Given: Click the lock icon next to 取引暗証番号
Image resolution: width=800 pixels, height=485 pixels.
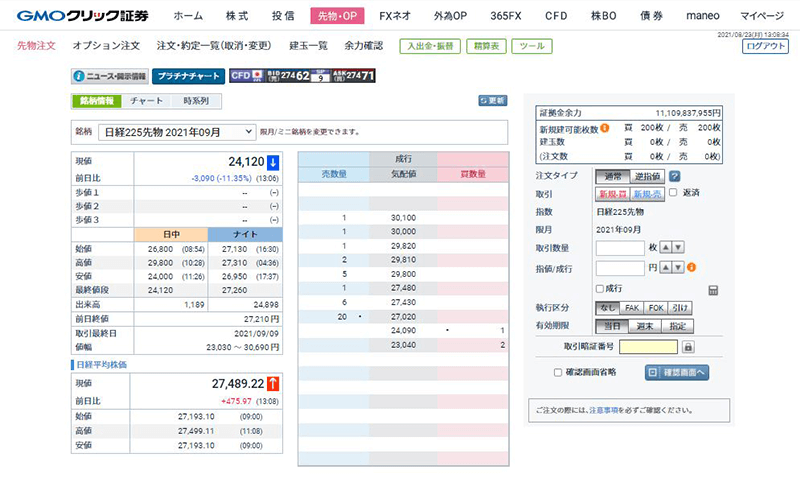Looking at the screenshot, I should click(x=688, y=347).
